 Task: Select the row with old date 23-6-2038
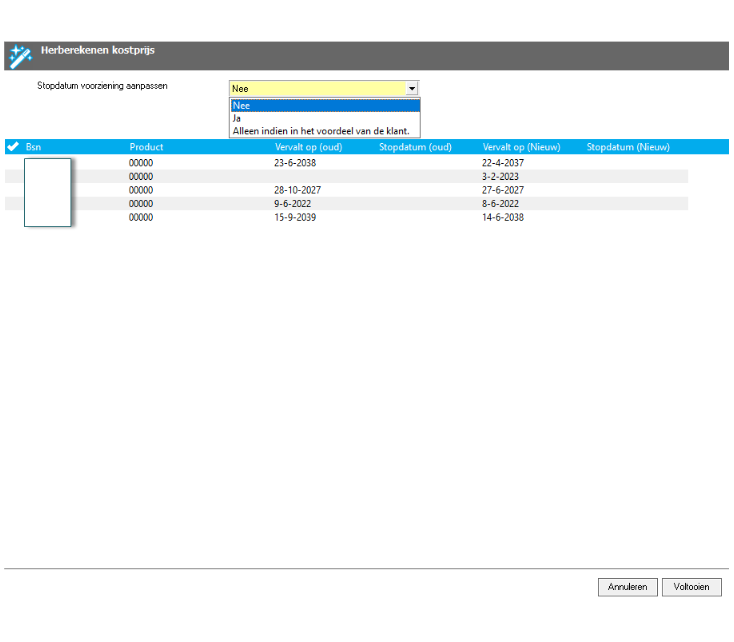point(295,162)
